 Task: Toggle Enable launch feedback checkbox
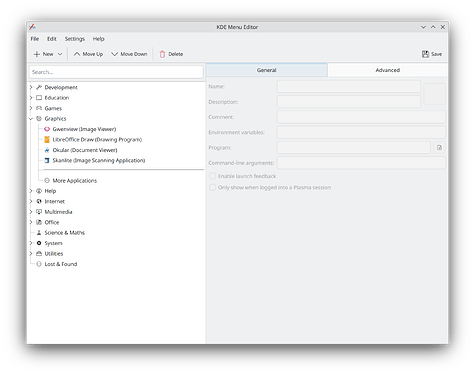pos(212,176)
